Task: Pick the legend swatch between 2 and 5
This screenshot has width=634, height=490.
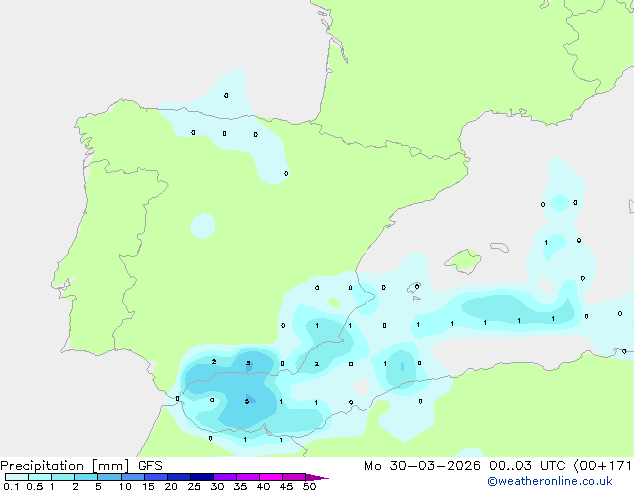Action: 86,477
